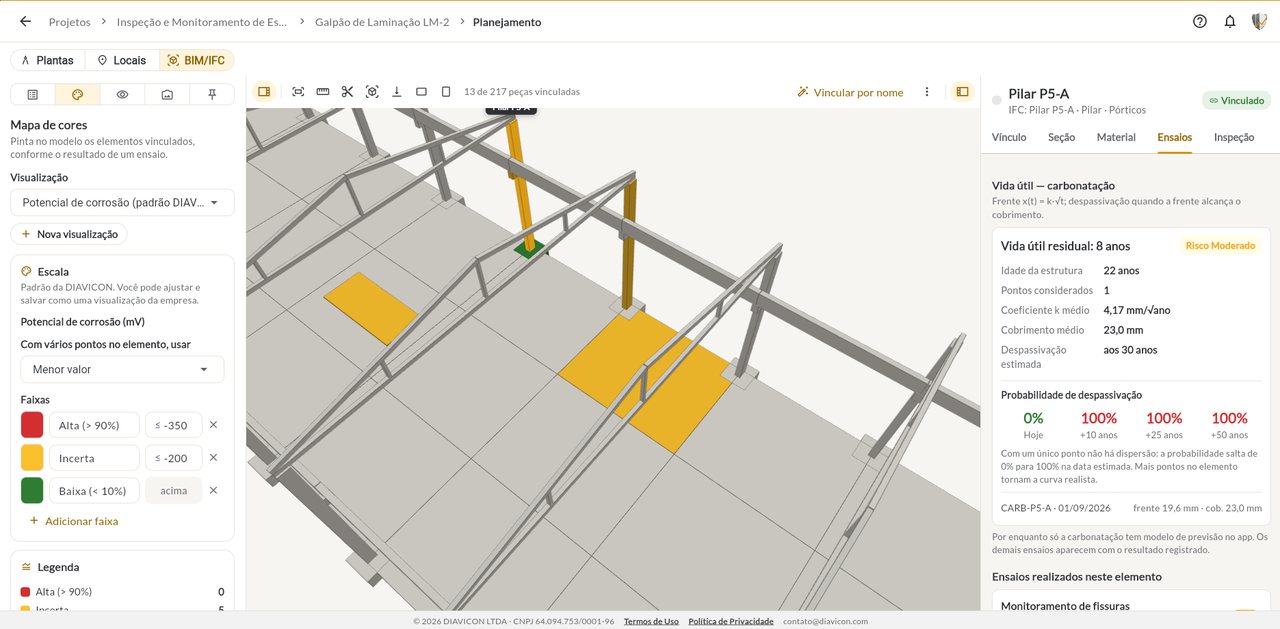Edit the Baixa (< 10%) label field
The width and height of the screenshot is (1280, 629).
pyautogui.click(x=94, y=490)
